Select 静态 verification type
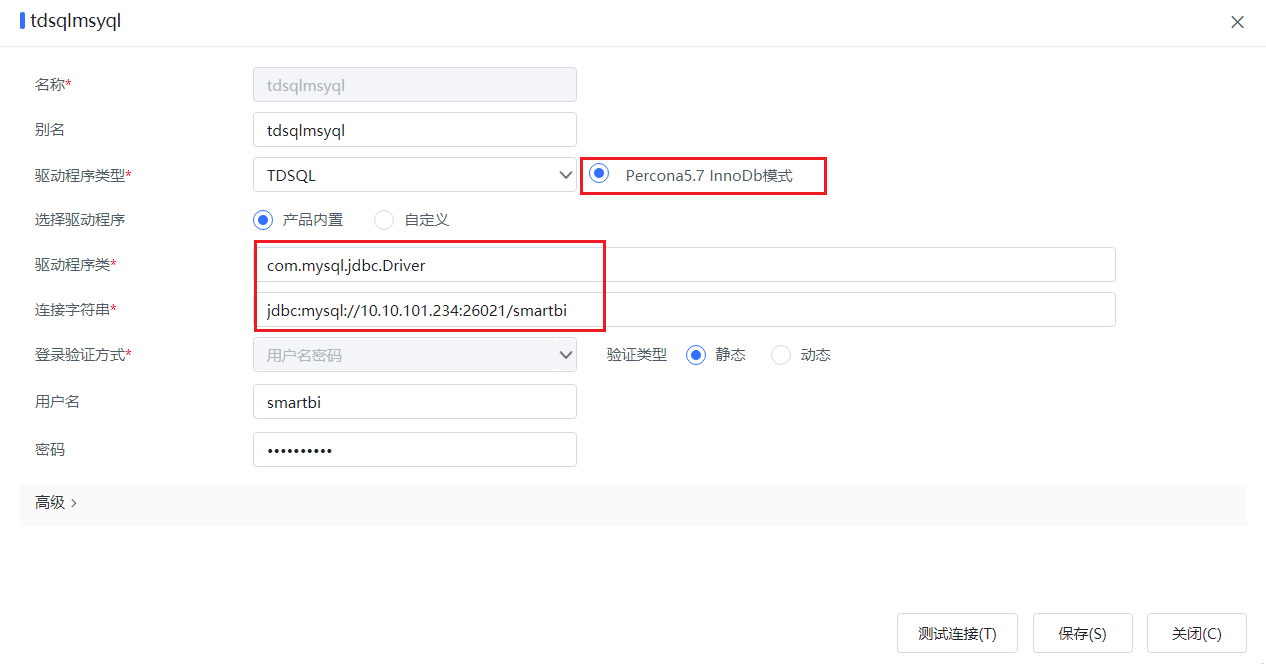Viewport: 1266px width, 664px height. pyautogui.click(x=696, y=355)
